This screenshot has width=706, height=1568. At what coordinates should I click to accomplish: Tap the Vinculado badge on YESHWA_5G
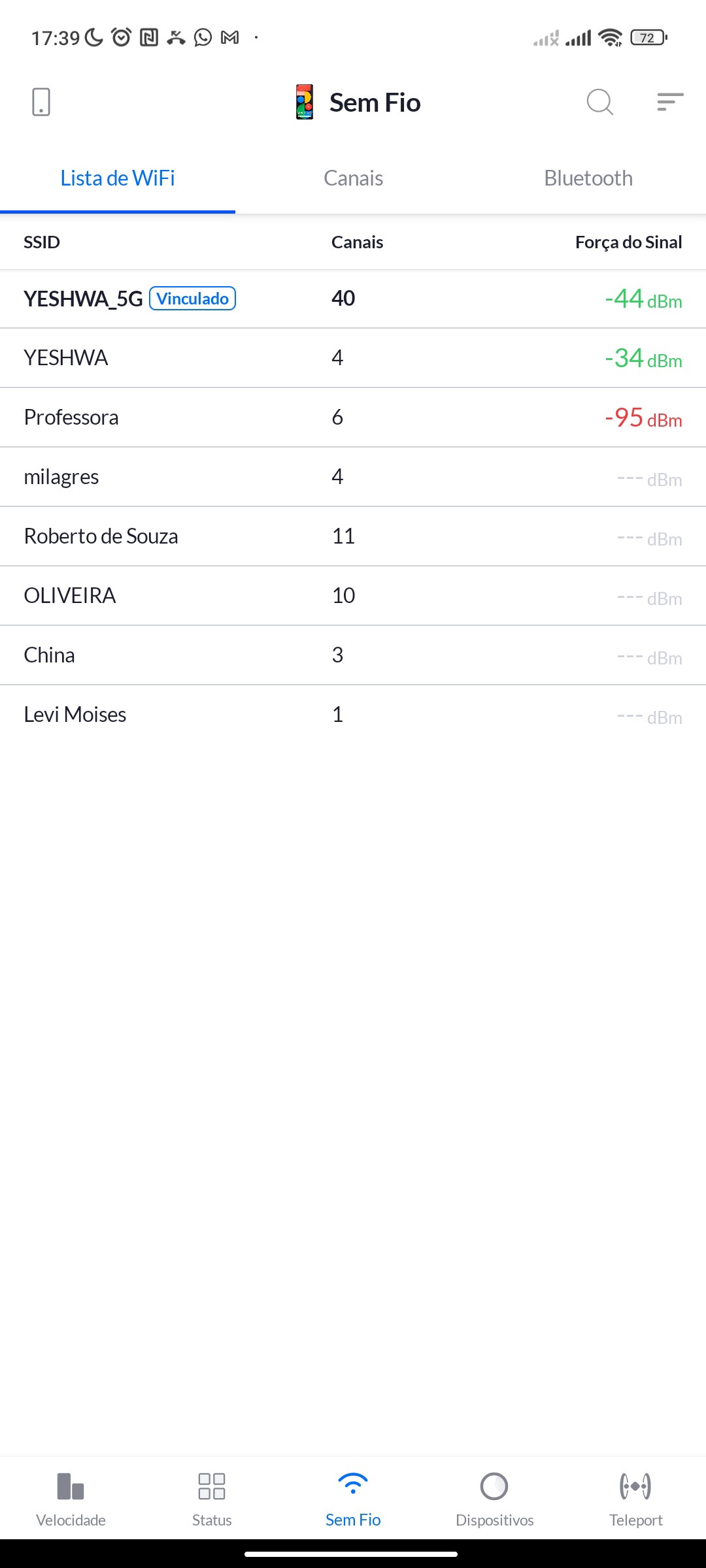click(193, 299)
